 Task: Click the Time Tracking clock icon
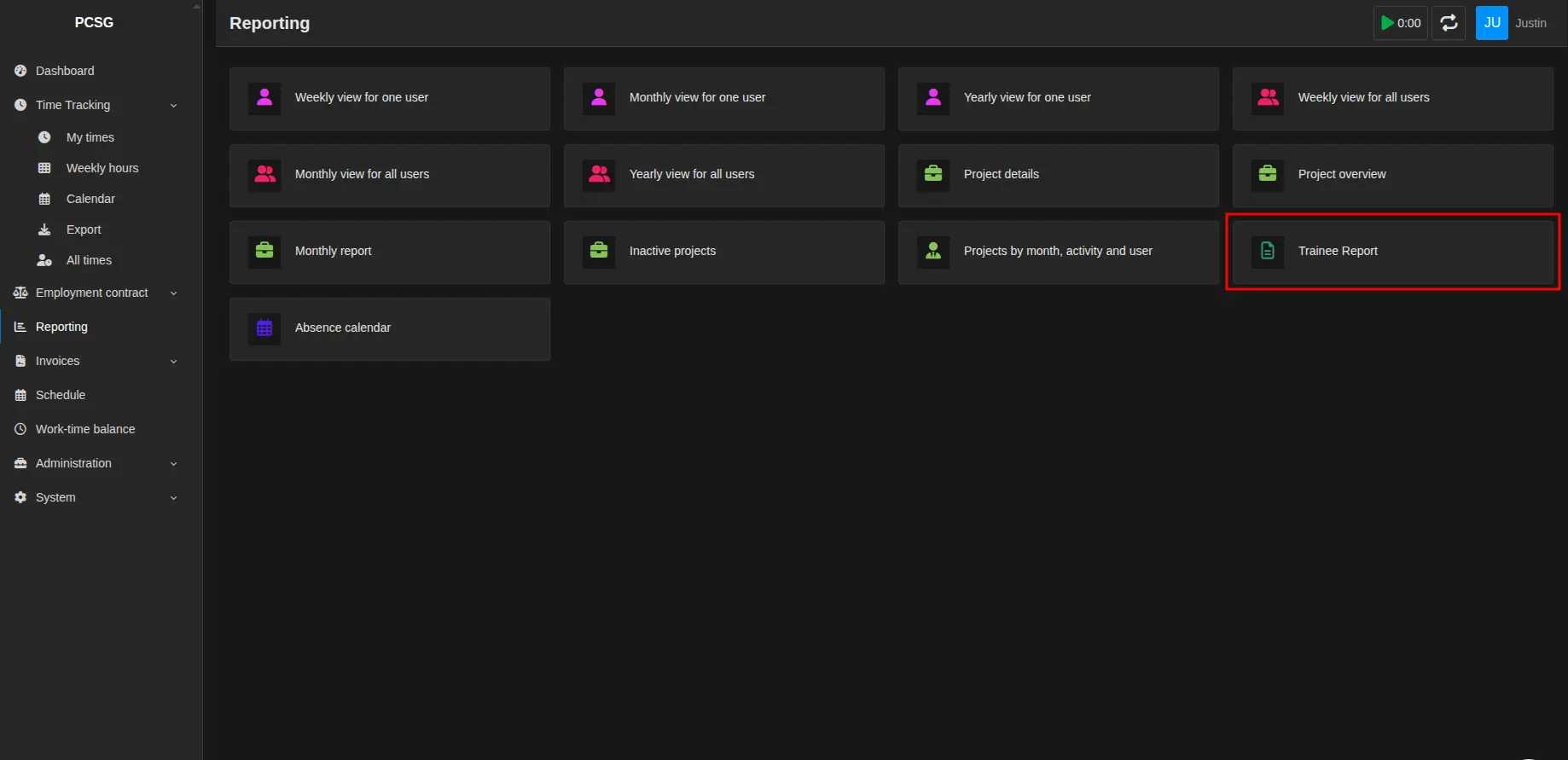20,105
